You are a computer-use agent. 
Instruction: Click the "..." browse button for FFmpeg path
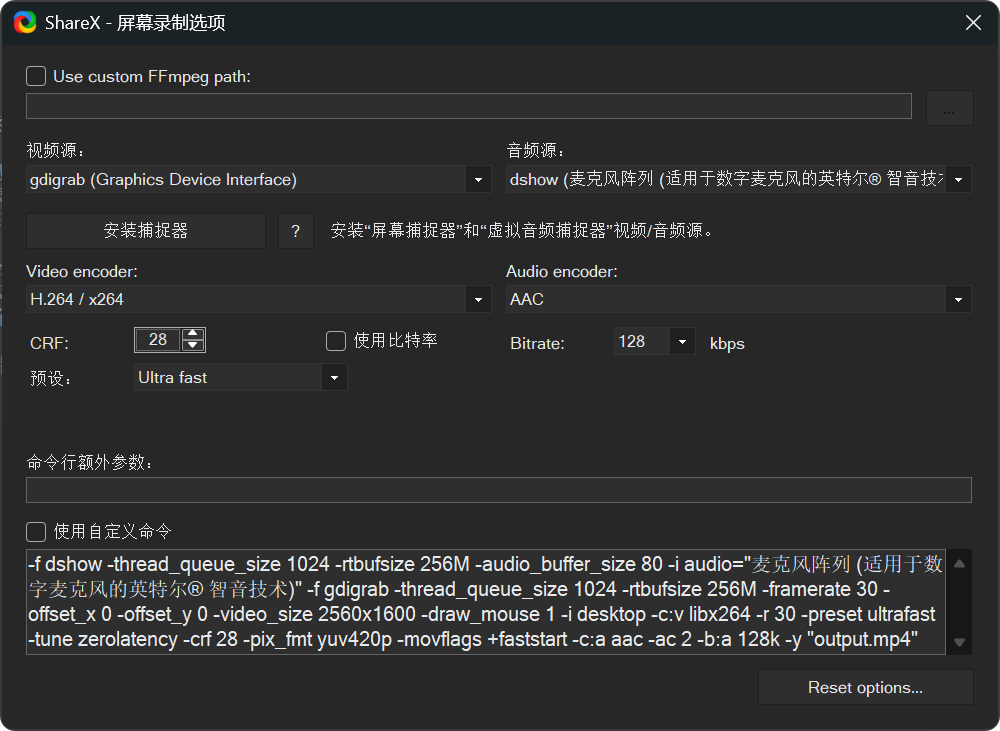point(948,106)
